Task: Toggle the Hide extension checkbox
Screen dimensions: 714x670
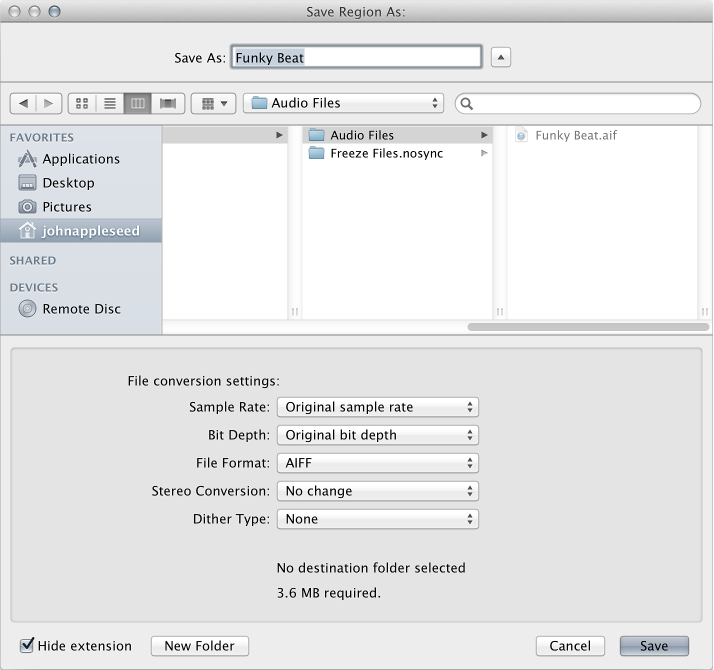Action: (27, 645)
